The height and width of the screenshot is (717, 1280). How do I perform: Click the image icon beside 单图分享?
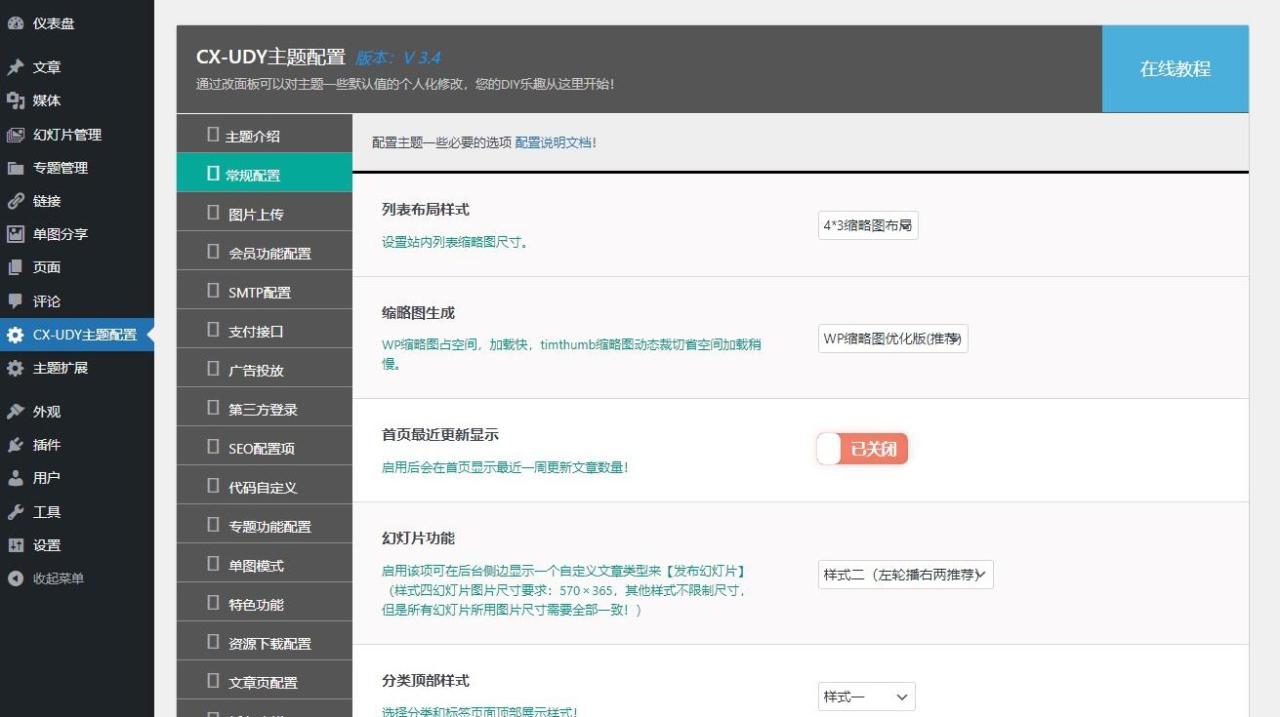click(15, 234)
